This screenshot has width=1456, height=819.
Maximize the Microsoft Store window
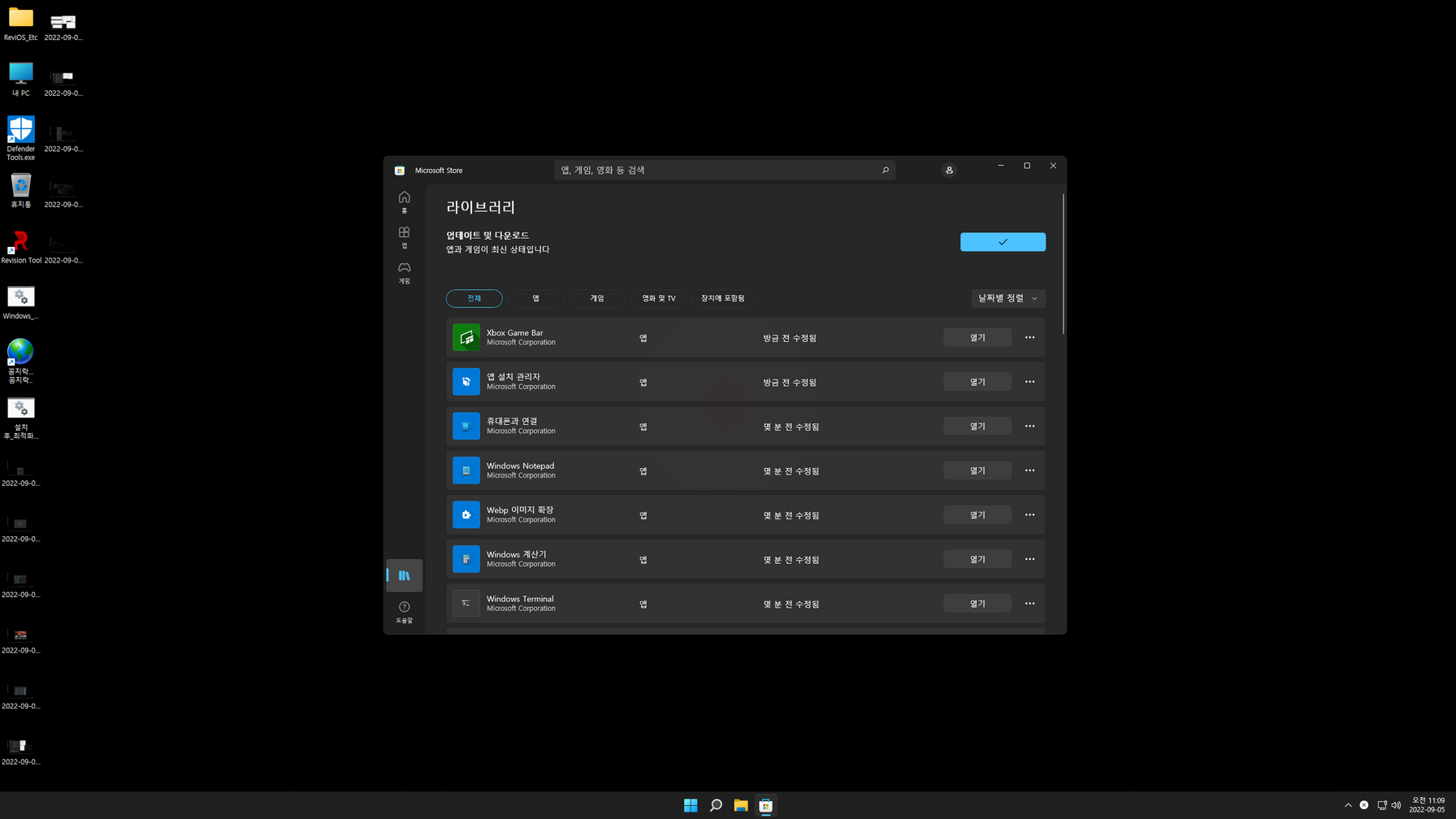(x=1027, y=166)
